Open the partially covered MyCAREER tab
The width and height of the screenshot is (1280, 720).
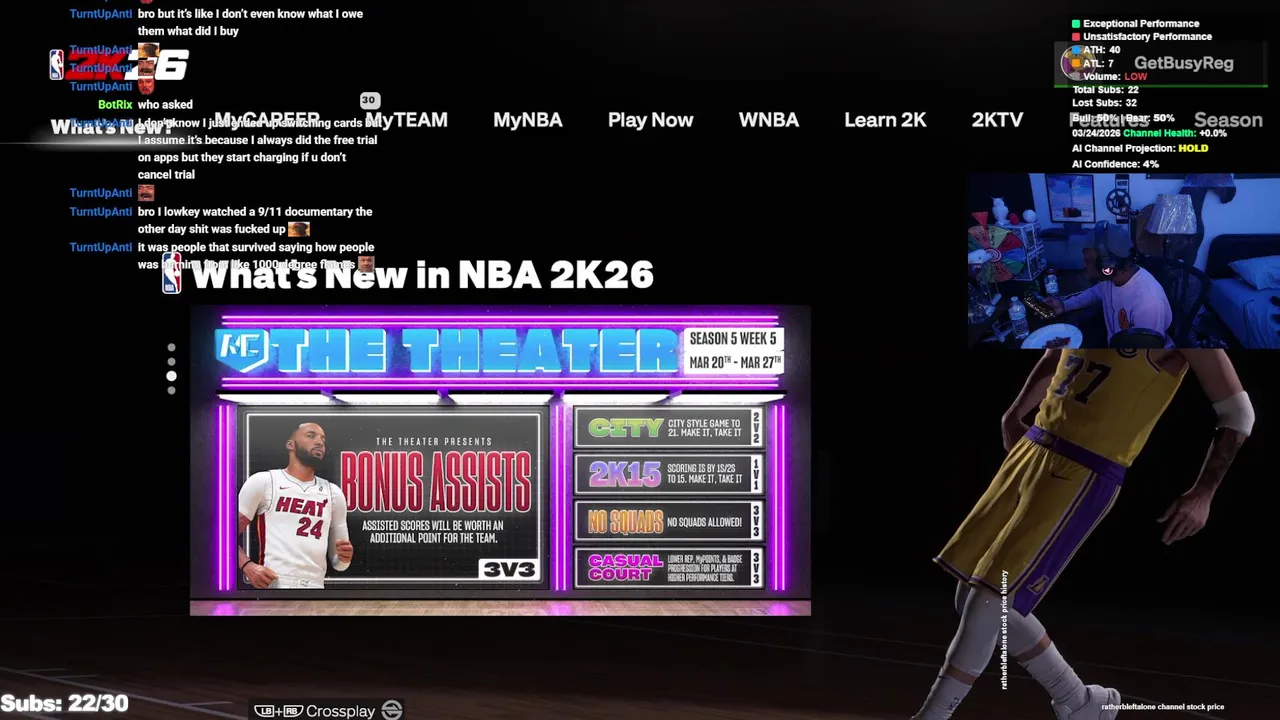click(266, 120)
